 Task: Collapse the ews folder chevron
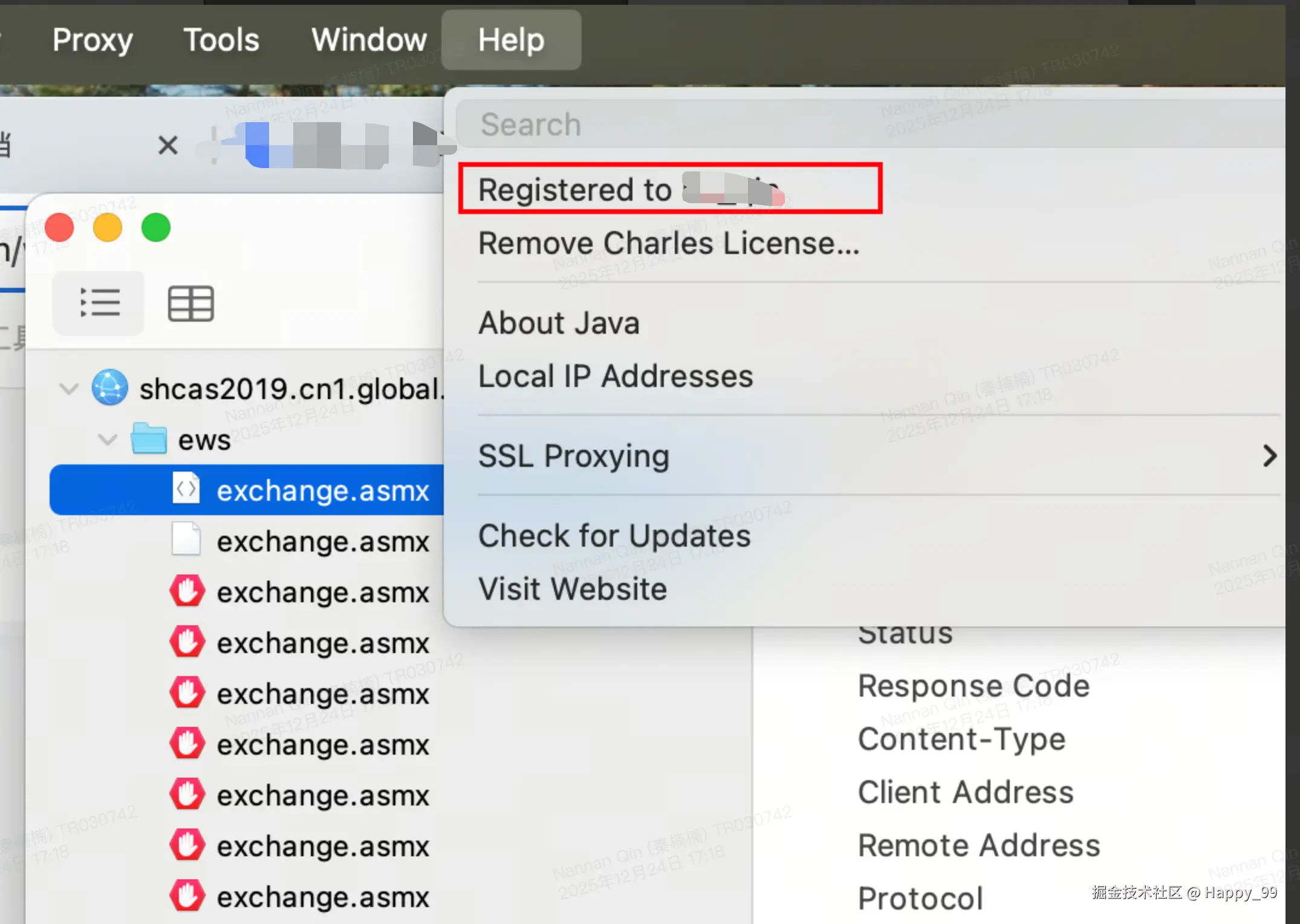108,438
